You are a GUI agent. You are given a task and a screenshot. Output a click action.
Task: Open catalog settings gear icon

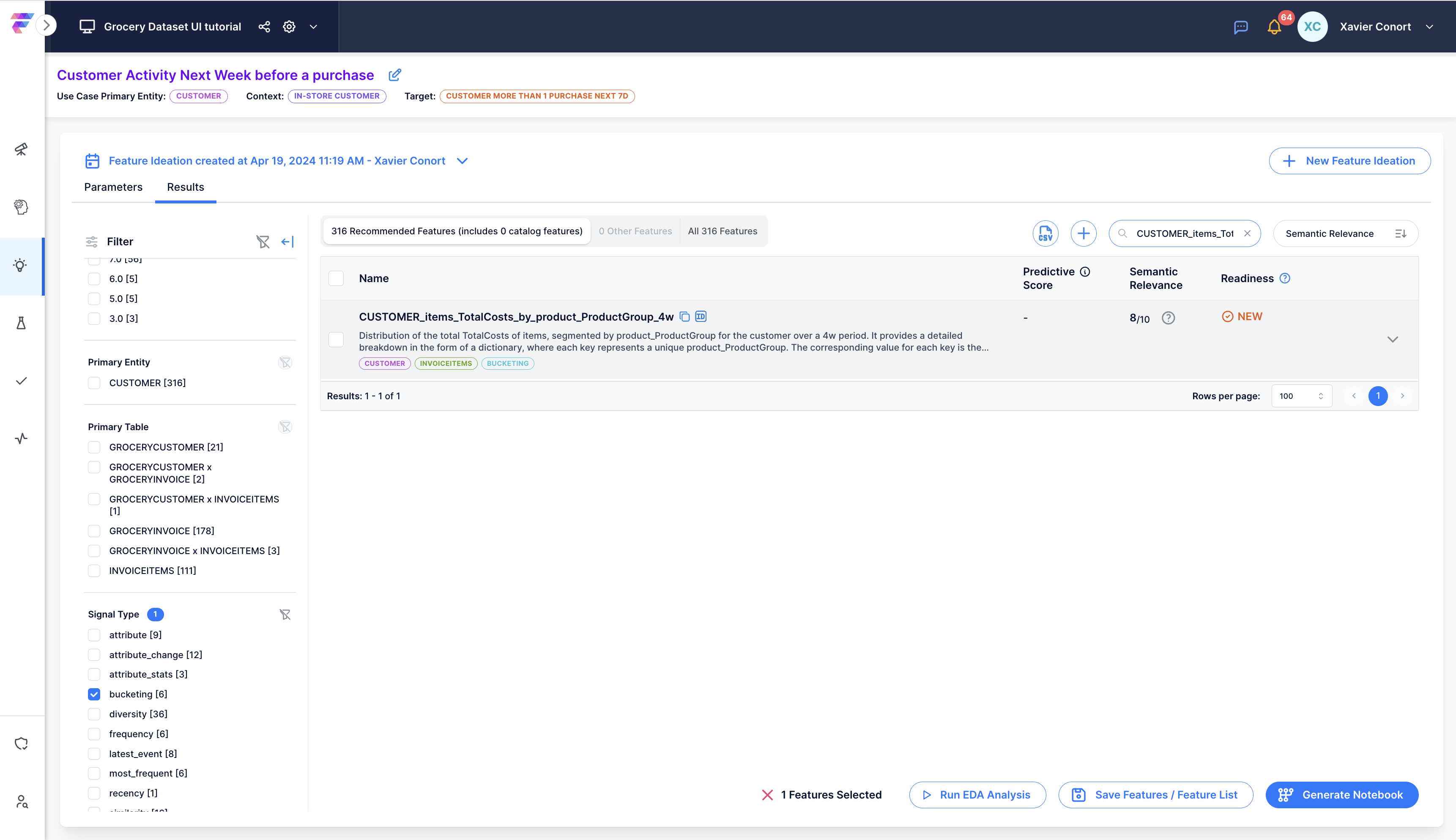289,27
